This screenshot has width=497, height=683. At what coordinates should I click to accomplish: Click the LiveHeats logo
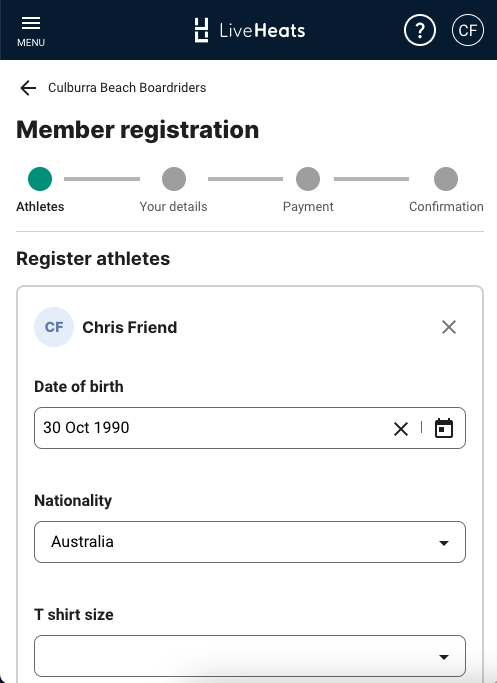(250, 30)
